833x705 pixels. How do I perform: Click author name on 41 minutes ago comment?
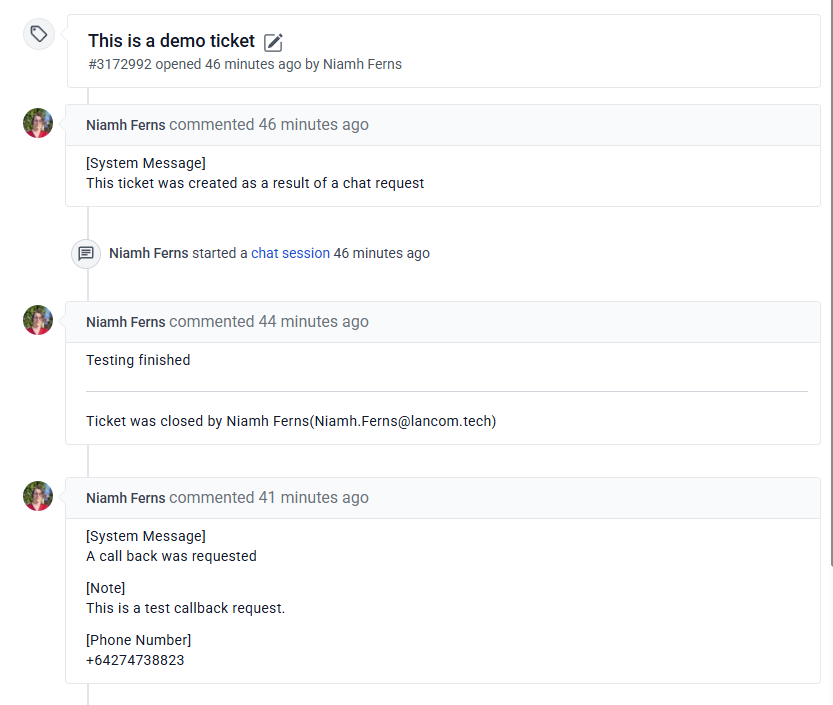[126, 498]
